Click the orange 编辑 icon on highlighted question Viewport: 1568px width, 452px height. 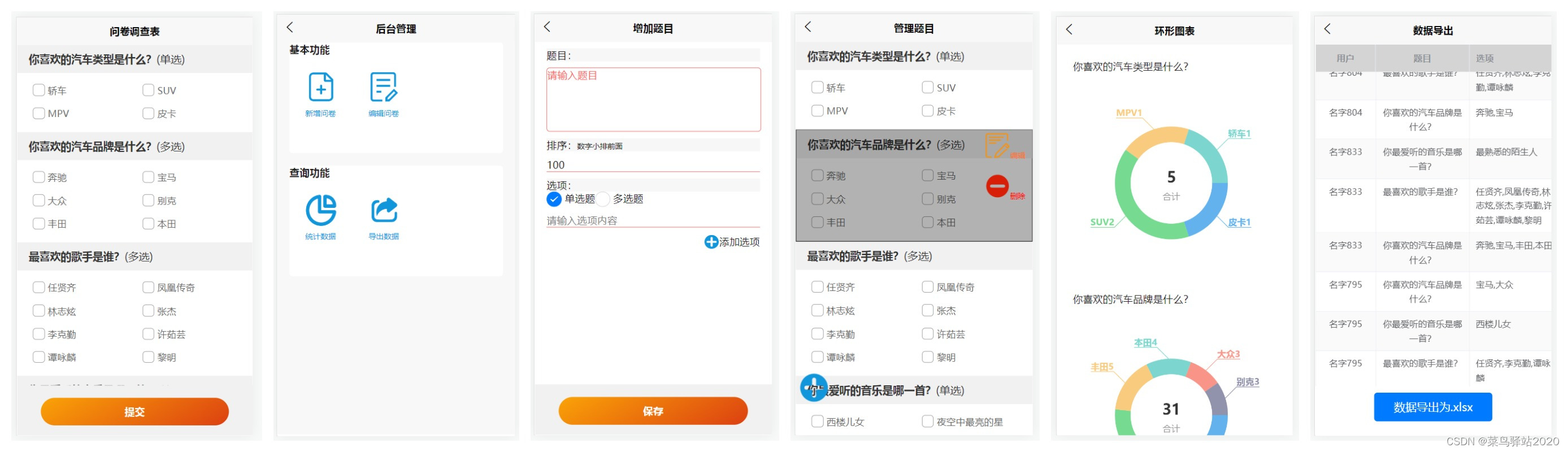(997, 145)
